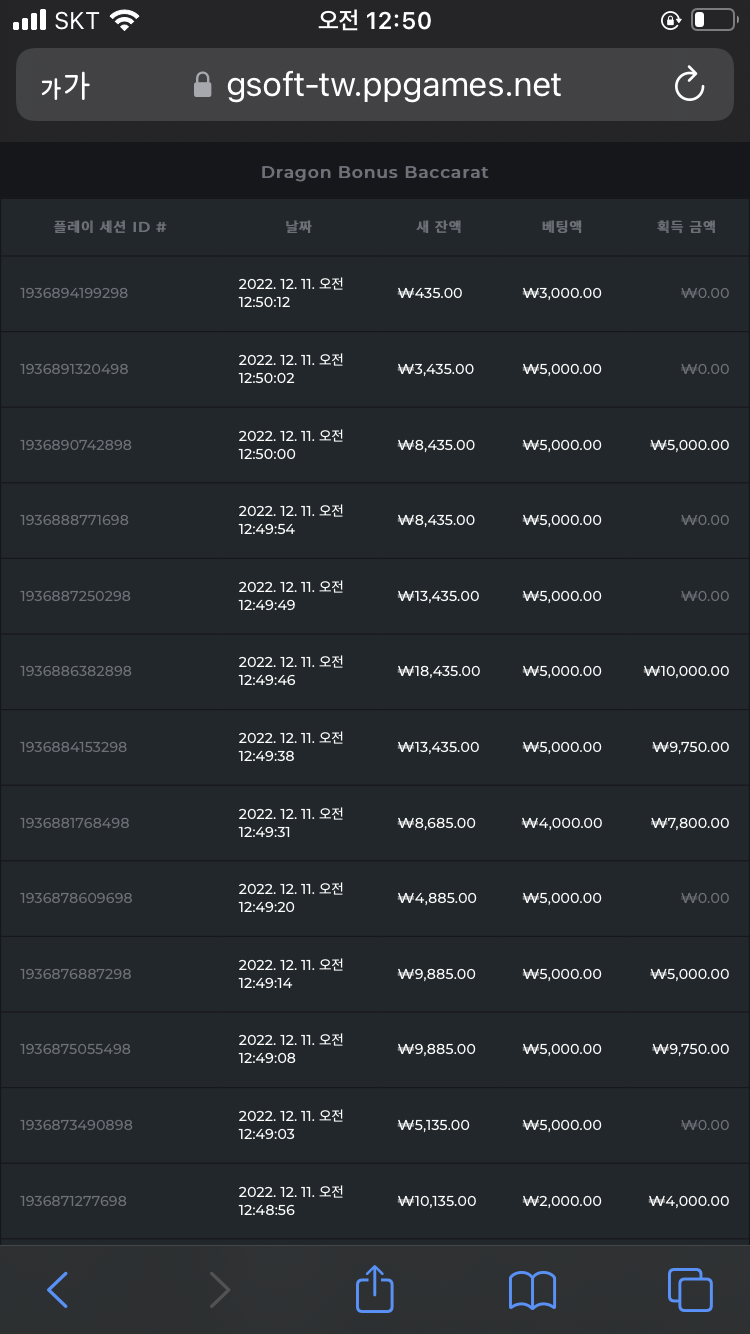Screen dimensions: 750x1334
Task: Select the 획득 금액 column header
Action: click(x=686, y=227)
